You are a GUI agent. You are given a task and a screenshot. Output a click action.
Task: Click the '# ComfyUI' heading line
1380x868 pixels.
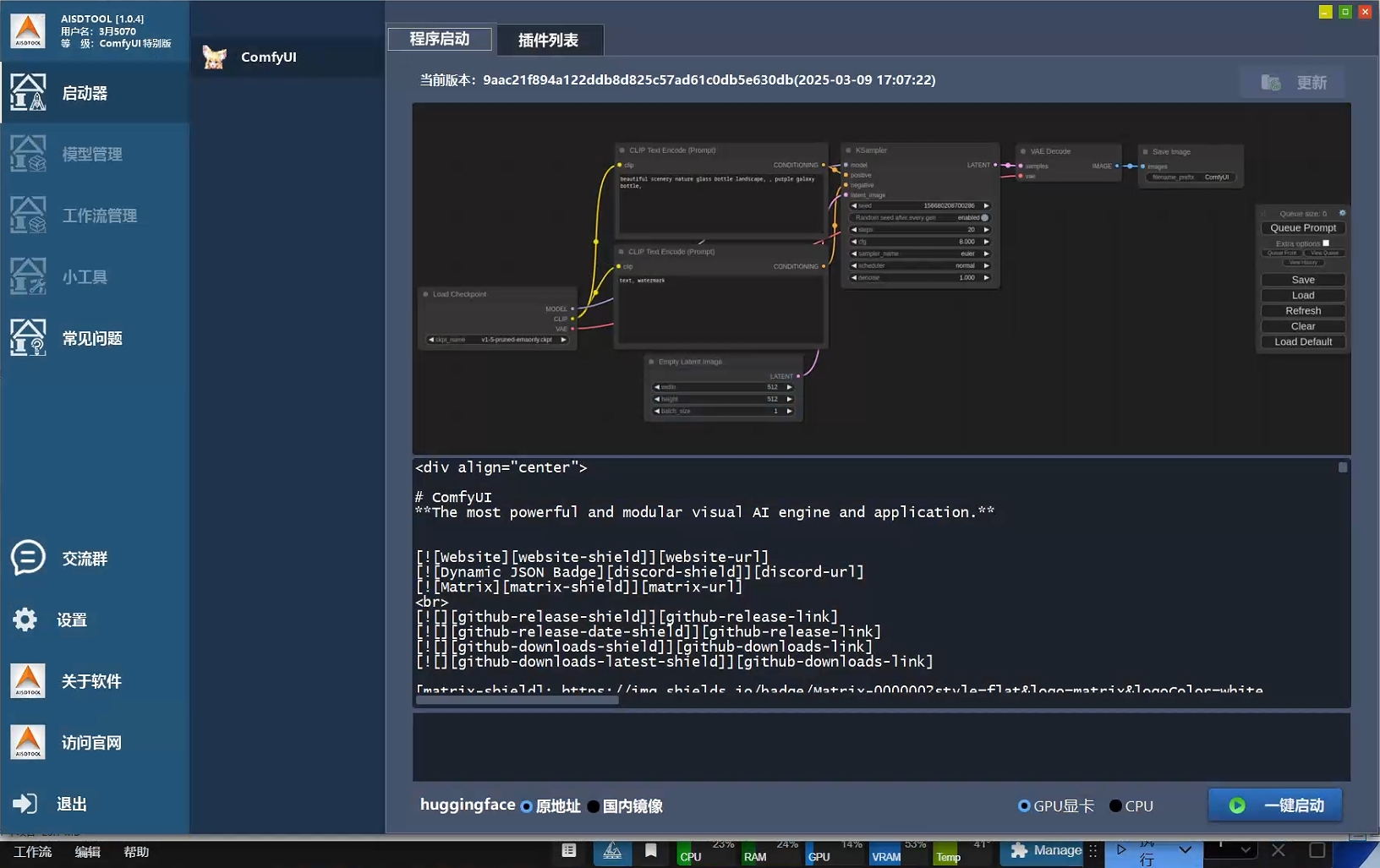coord(454,497)
